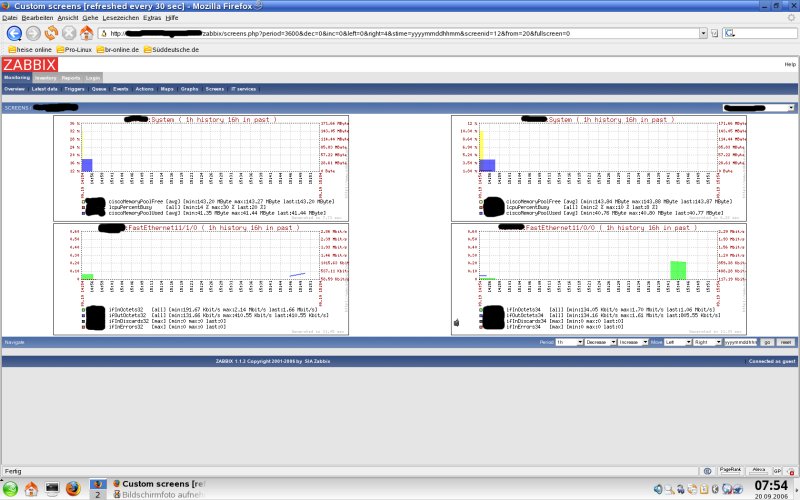Open the IT services link
Screen dimensions: 800x500
pos(244,89)
